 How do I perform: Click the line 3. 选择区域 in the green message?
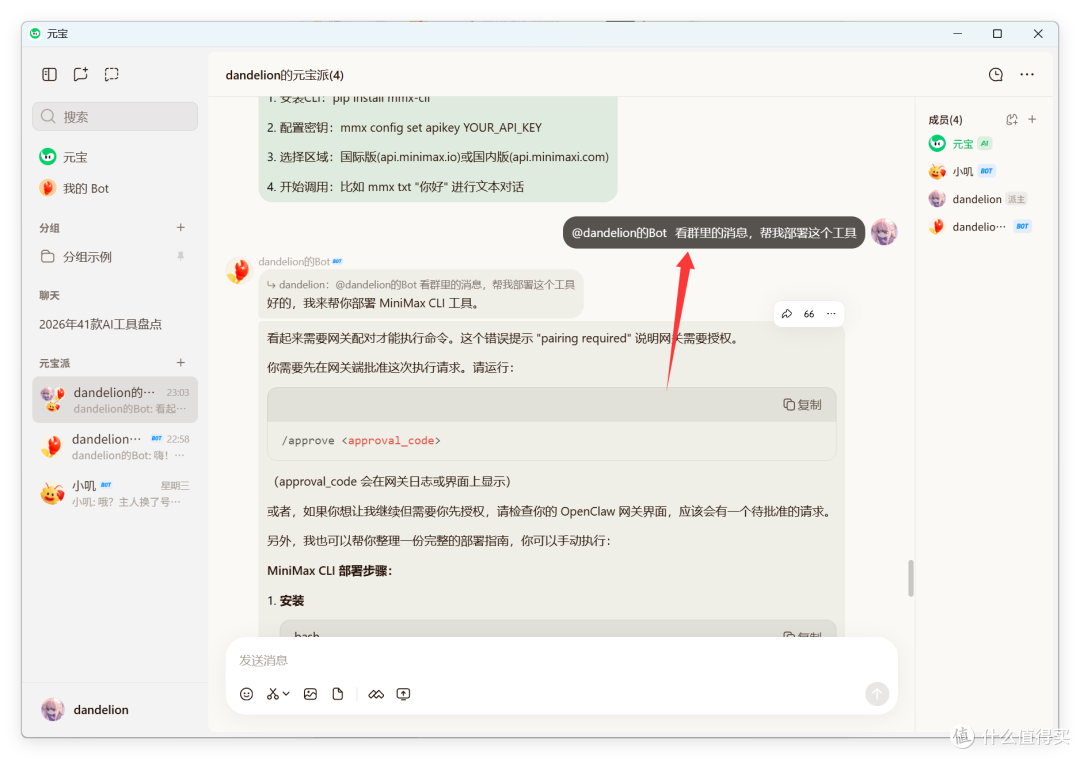pos(438,157)
